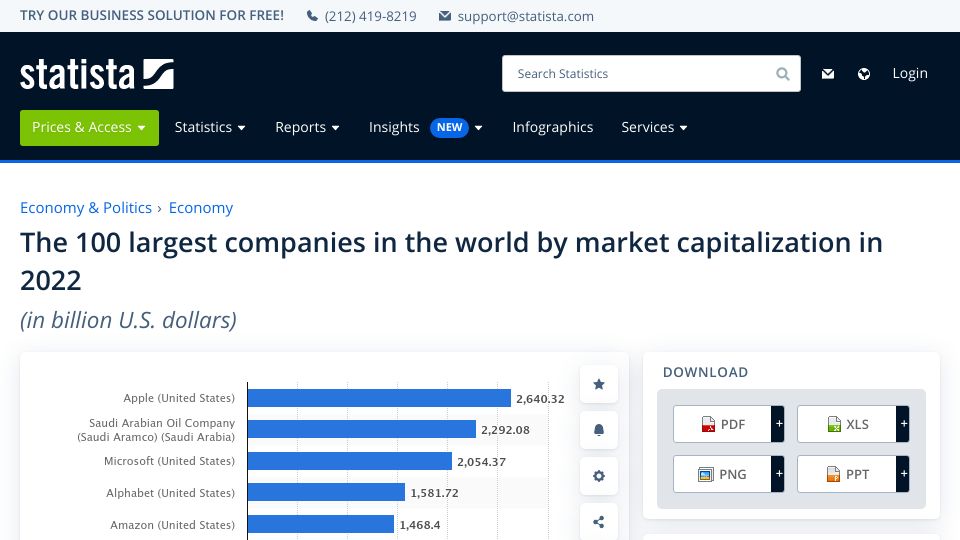
Task: Click the Microsoft bar in the chart
Action: pyautogui.click(x=350, y=461)
